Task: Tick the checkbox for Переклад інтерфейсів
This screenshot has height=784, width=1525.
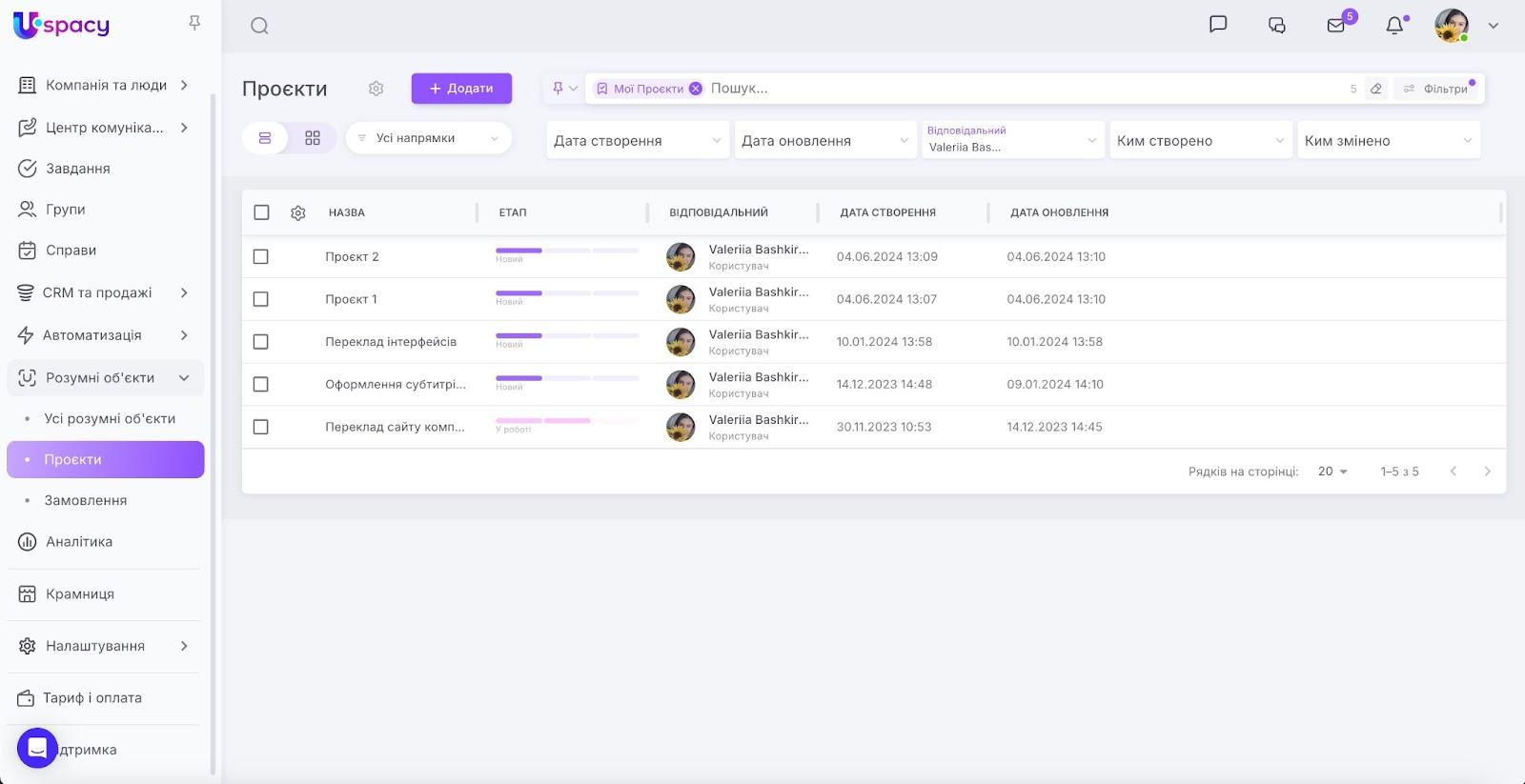Action: pyautogui.click(x=261, y=342)
